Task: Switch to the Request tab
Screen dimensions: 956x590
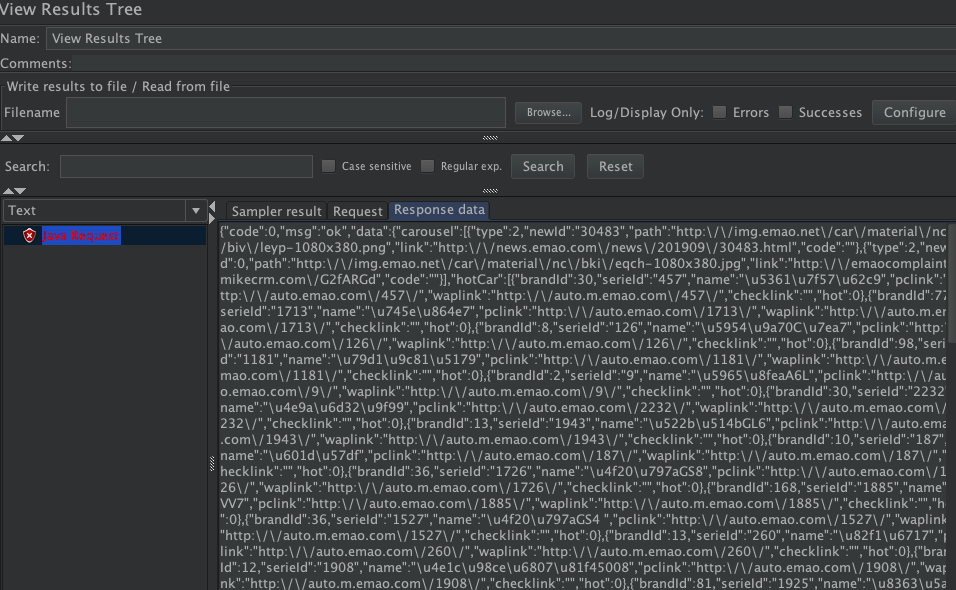Action: point(357,211)
